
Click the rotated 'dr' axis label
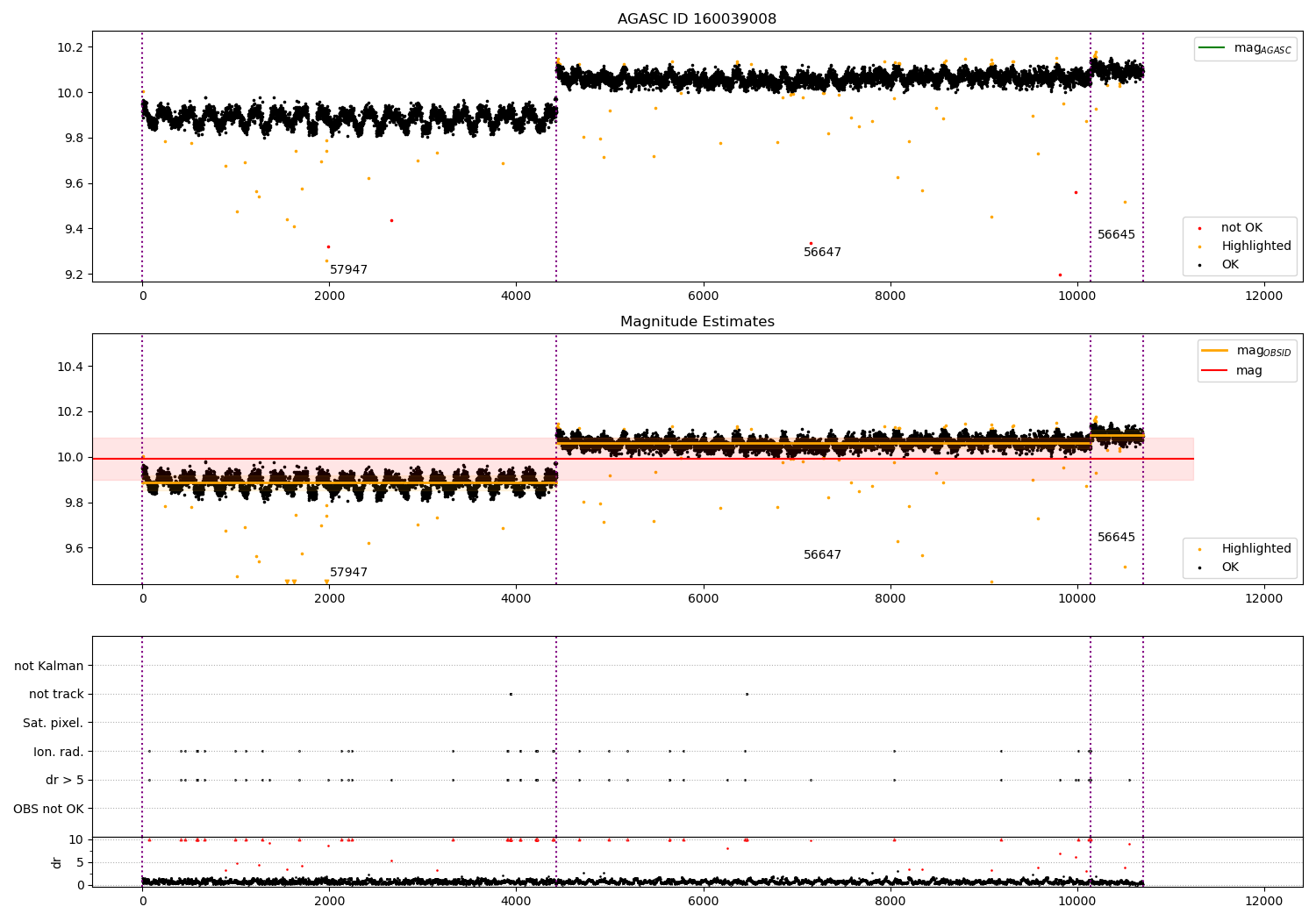pos(56,862)
